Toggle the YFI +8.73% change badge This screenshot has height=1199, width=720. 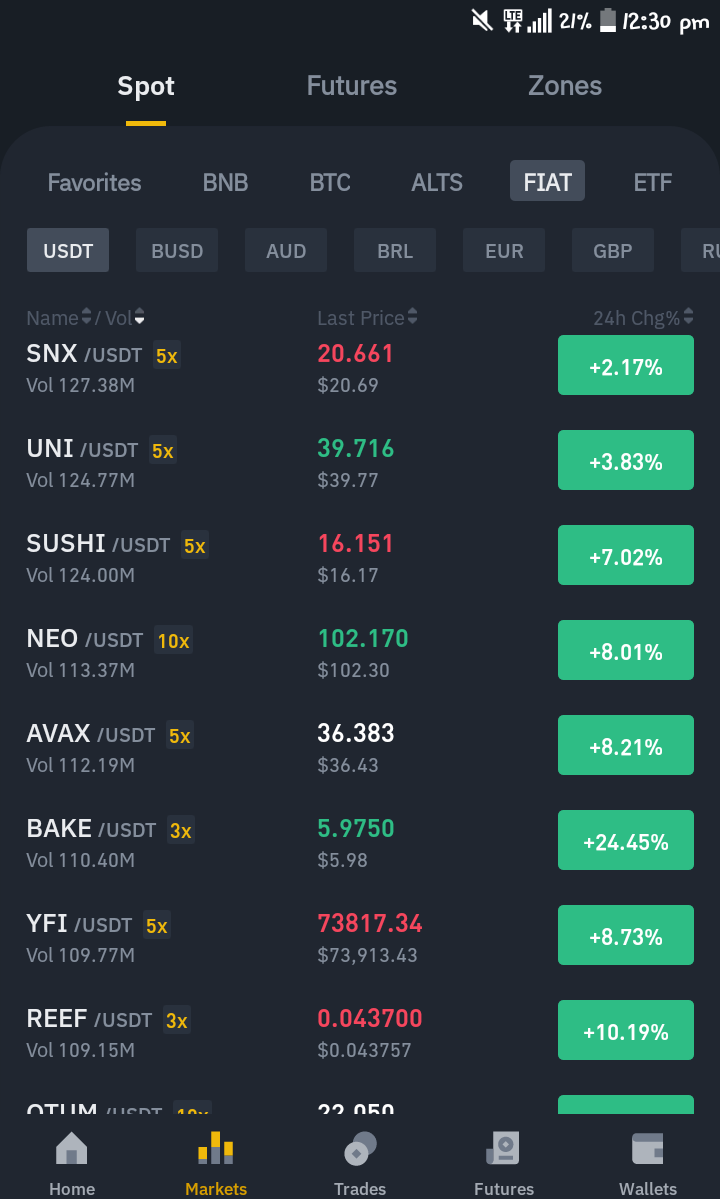(625, 935)
